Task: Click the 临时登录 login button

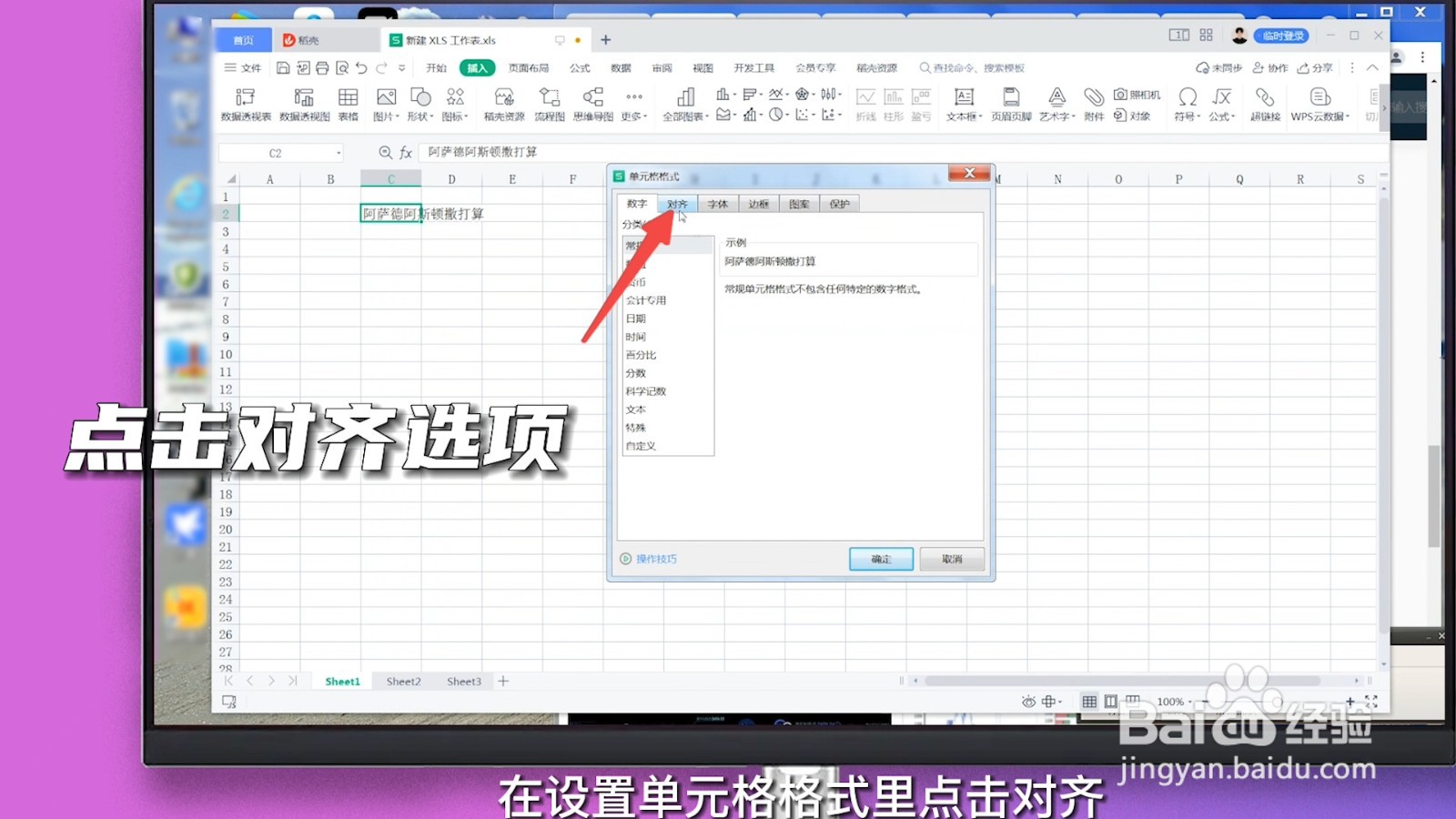Action: pyautogui.click(x=1282, y=35)
